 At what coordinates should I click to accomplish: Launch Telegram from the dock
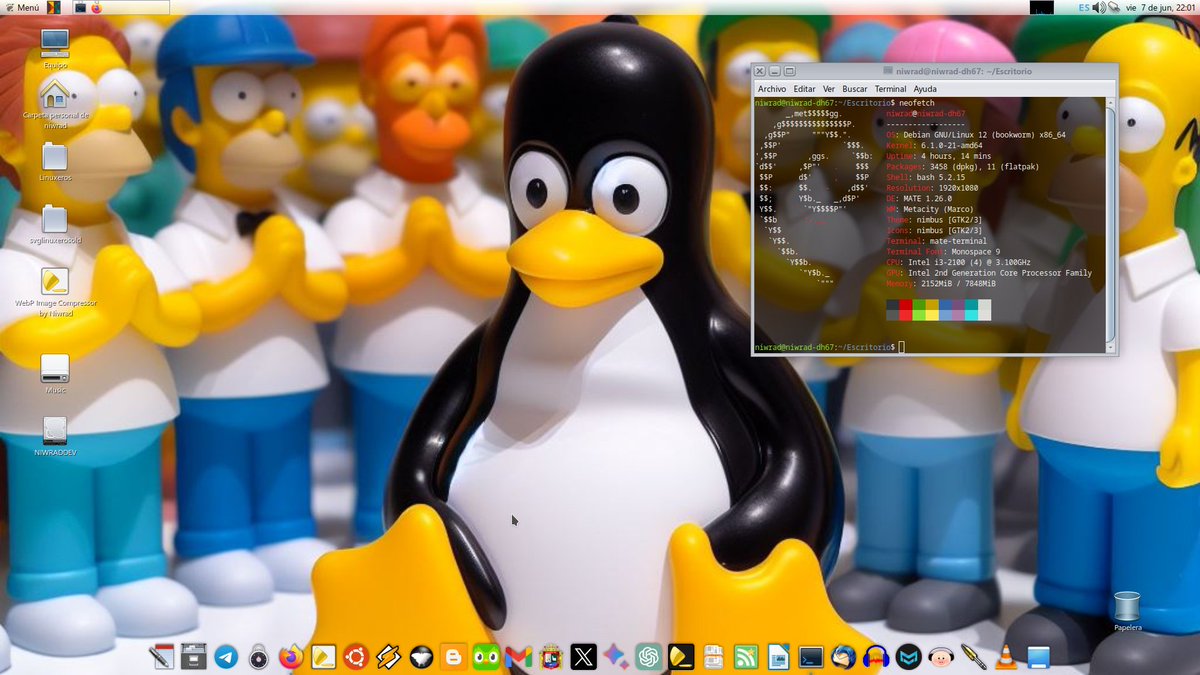point(225,657)
